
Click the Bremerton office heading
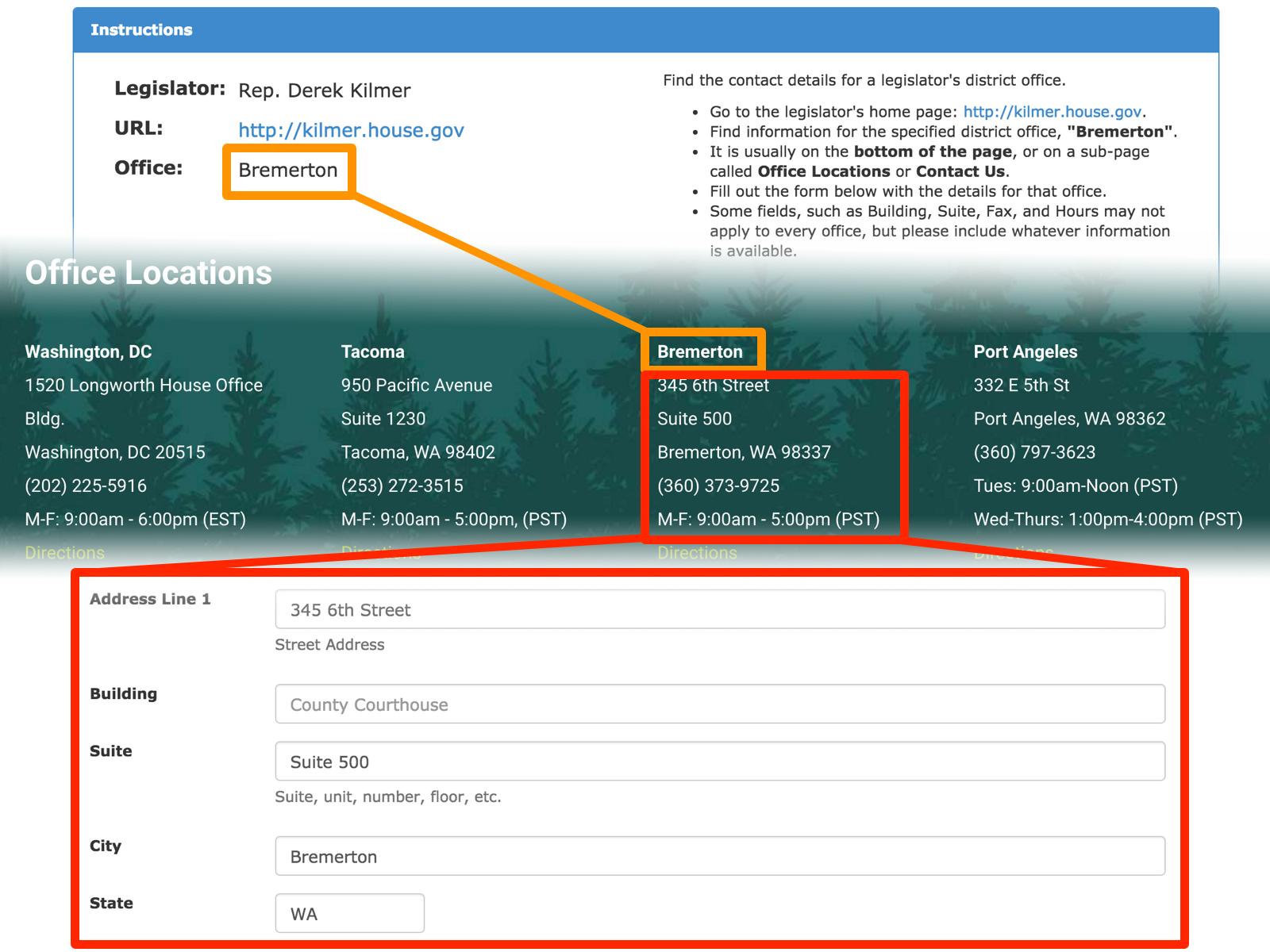[x=700, y=351]
